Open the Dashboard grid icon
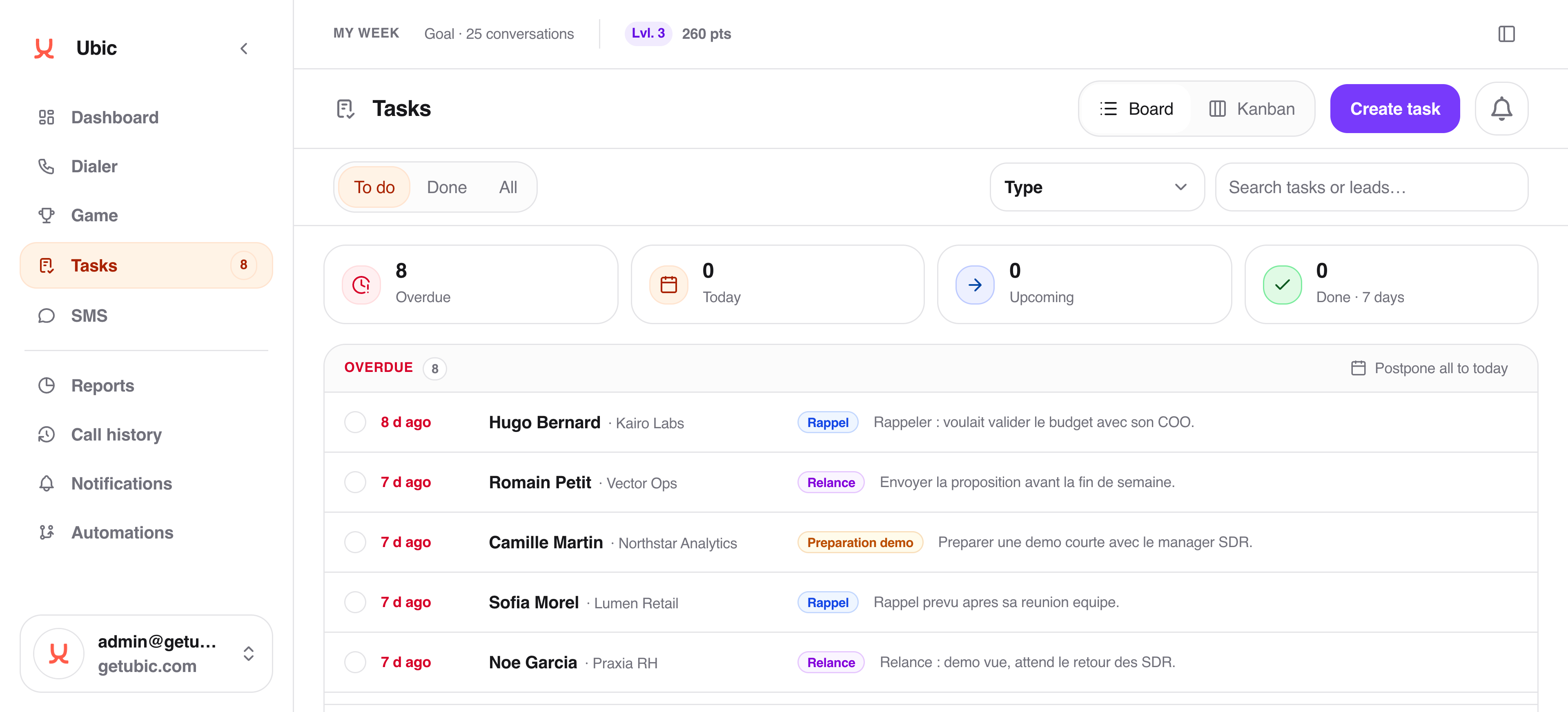The height and width of the screenshot is (712, 1568). coord(46,117)
